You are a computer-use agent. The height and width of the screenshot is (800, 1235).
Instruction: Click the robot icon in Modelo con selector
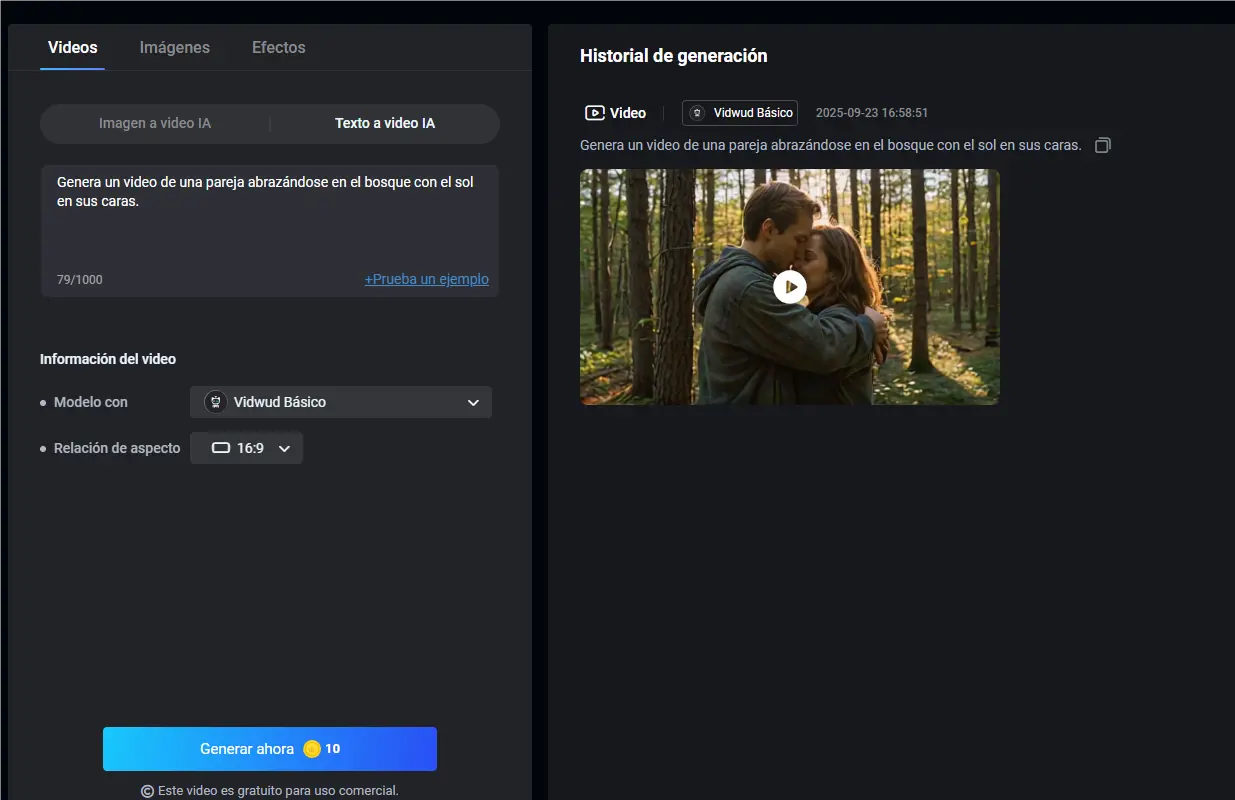pyautogui.click(x=214, y=402)
